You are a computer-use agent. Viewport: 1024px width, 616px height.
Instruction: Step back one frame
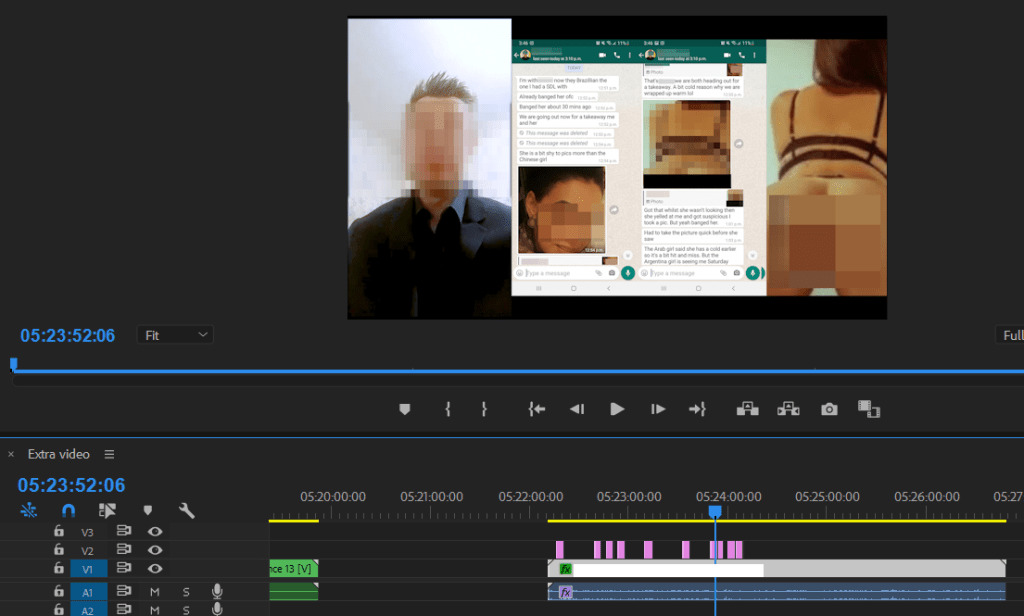(577, 409)
